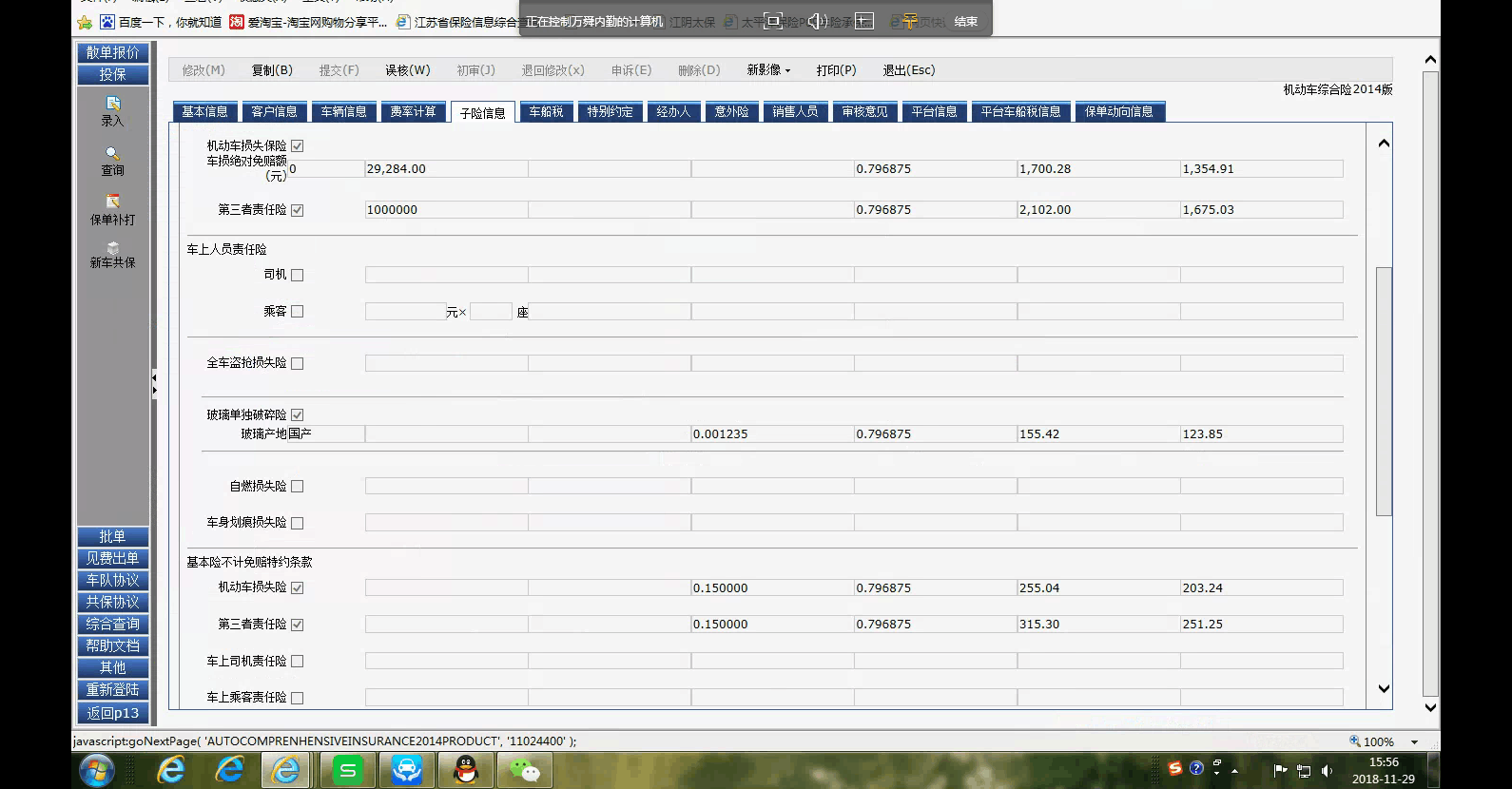Uncheck 机动车损失险 under 不计免赔特约条款

point(297,588)
